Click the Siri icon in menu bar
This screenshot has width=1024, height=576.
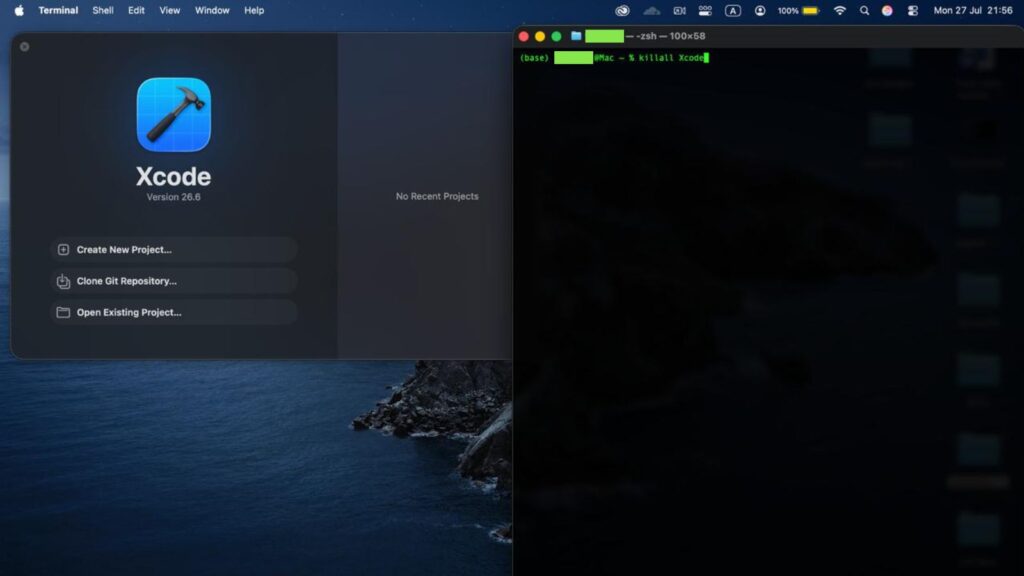[x=887, y=10]
